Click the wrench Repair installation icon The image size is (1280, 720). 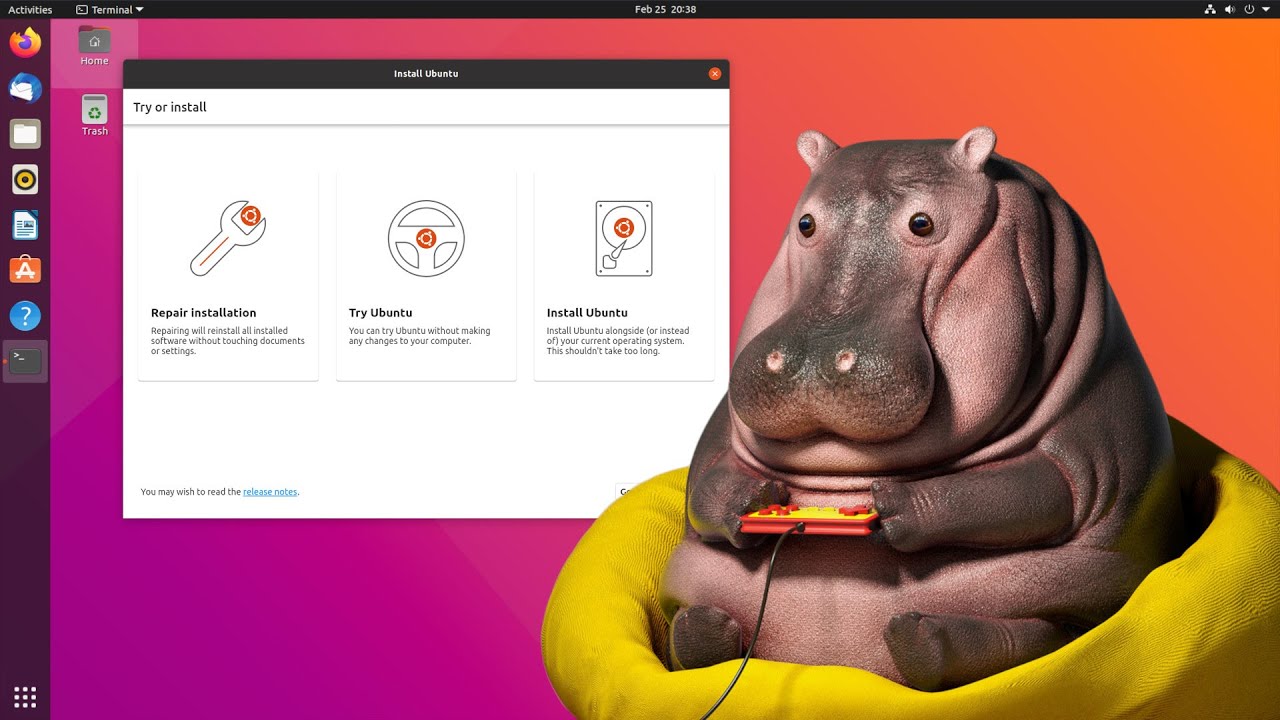[x=228, y=238]
